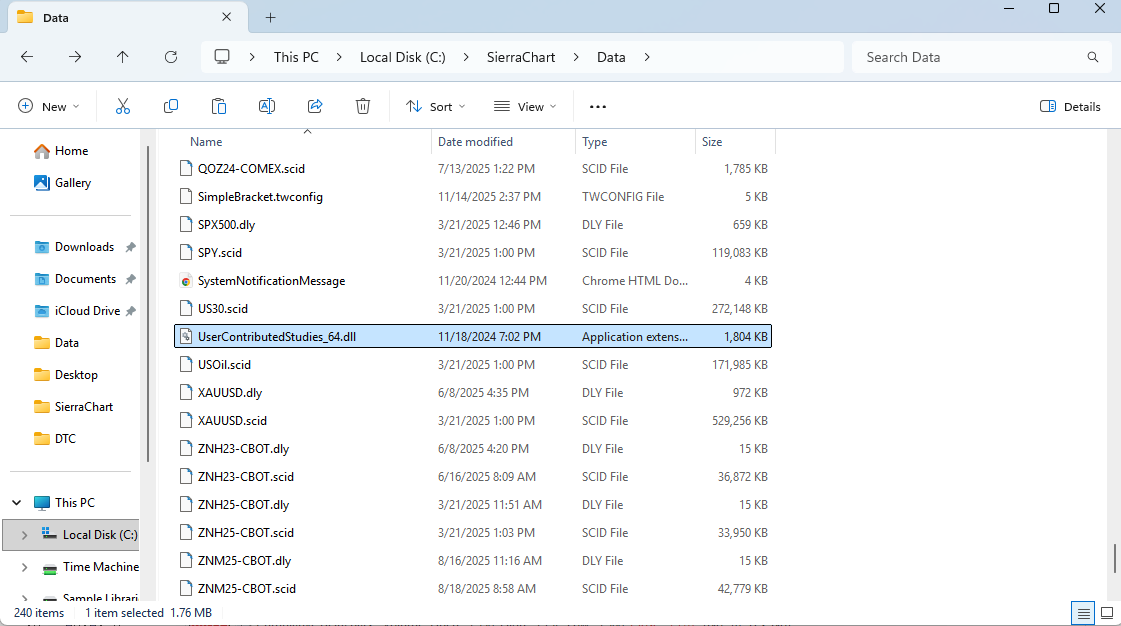
Task: Add a new tab with plus button
Action: tap(270, 18)
